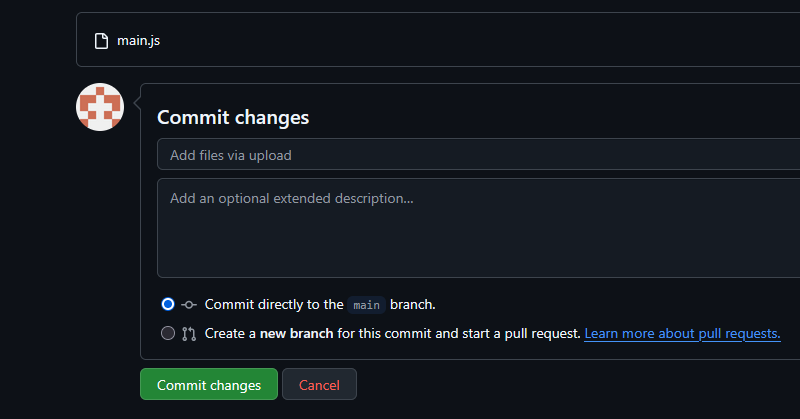Click the "Commit changes" heading
This screenshot has height=419, width=800.
click(233, 117)
